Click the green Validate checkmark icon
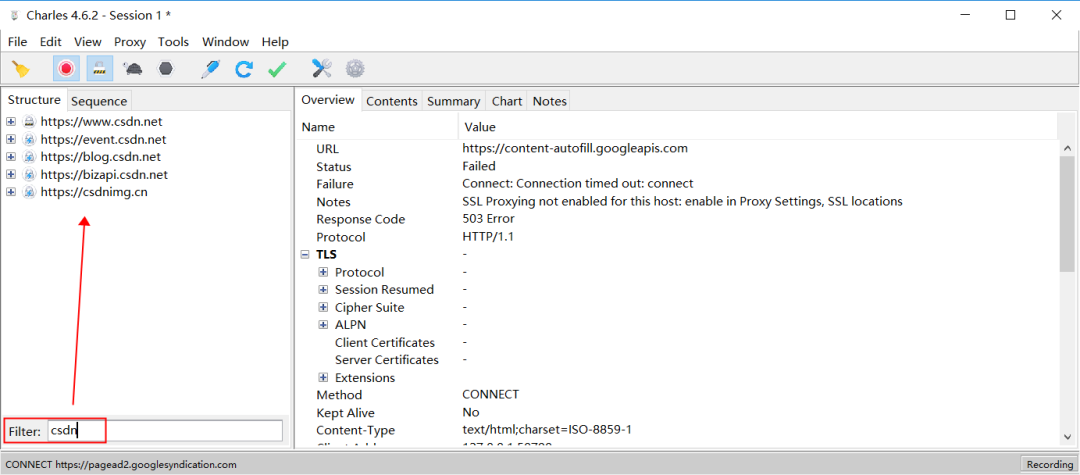Image resolution: width=1080 pixels, height=475 pixels. pos(277,69)
